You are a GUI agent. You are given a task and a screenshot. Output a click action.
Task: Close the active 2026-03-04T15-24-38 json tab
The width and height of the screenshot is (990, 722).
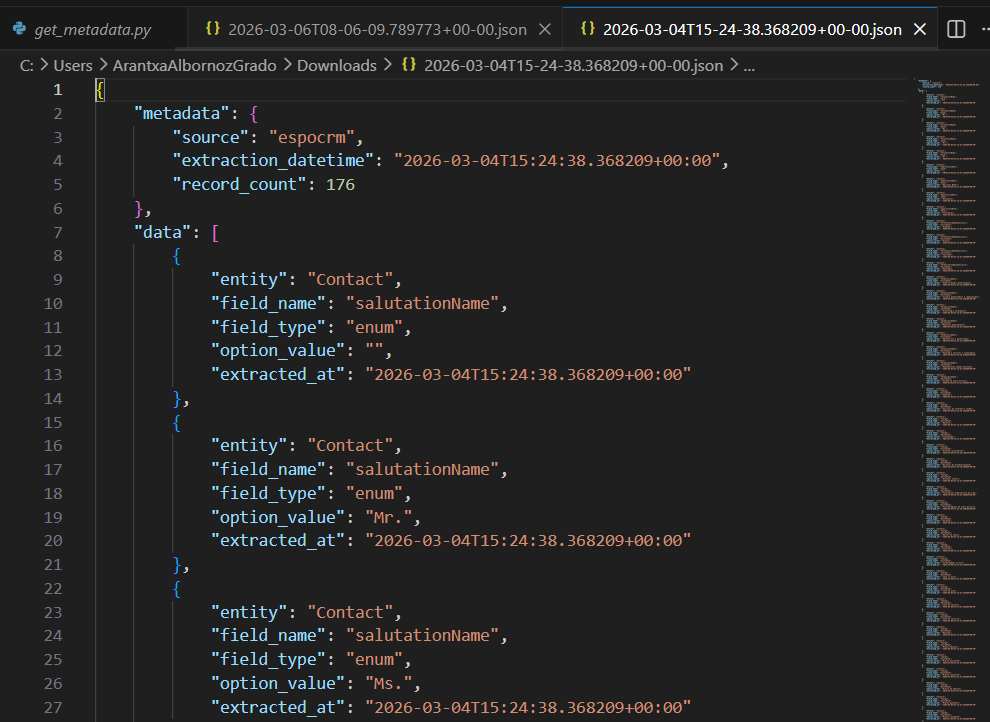point(920,29)
